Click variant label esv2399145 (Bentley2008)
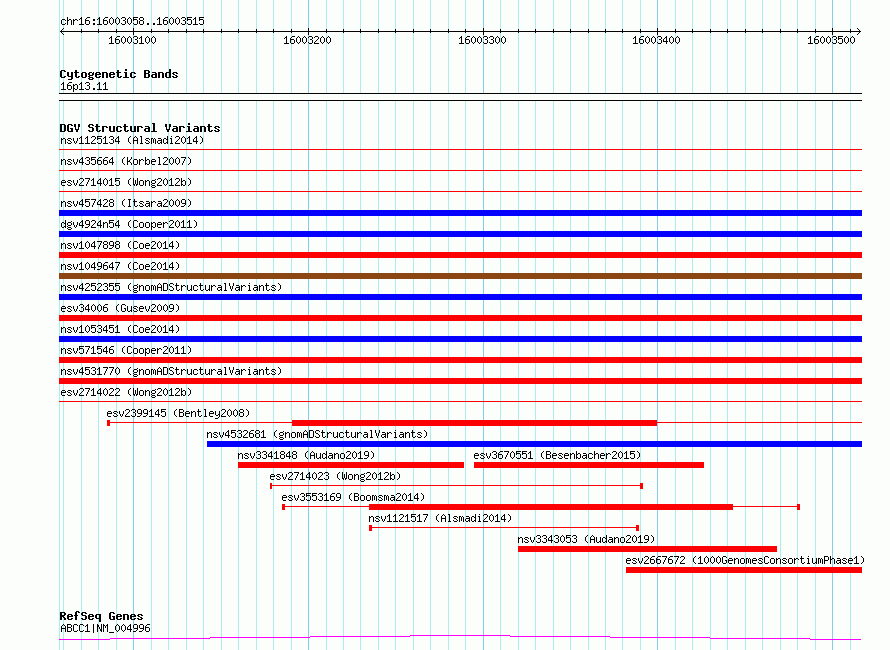 (x=178, y=413)
